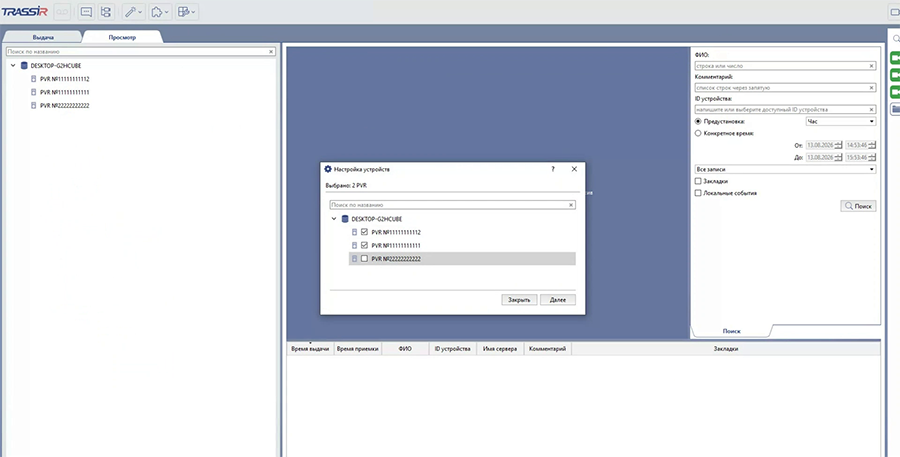
Task: Click the folder icon on the right edge
Action: pos(895,109)
